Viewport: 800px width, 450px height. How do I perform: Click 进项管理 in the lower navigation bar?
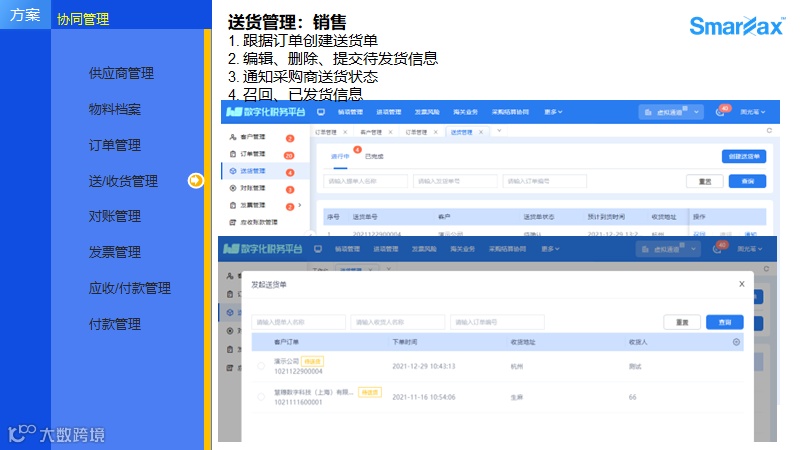385,249
